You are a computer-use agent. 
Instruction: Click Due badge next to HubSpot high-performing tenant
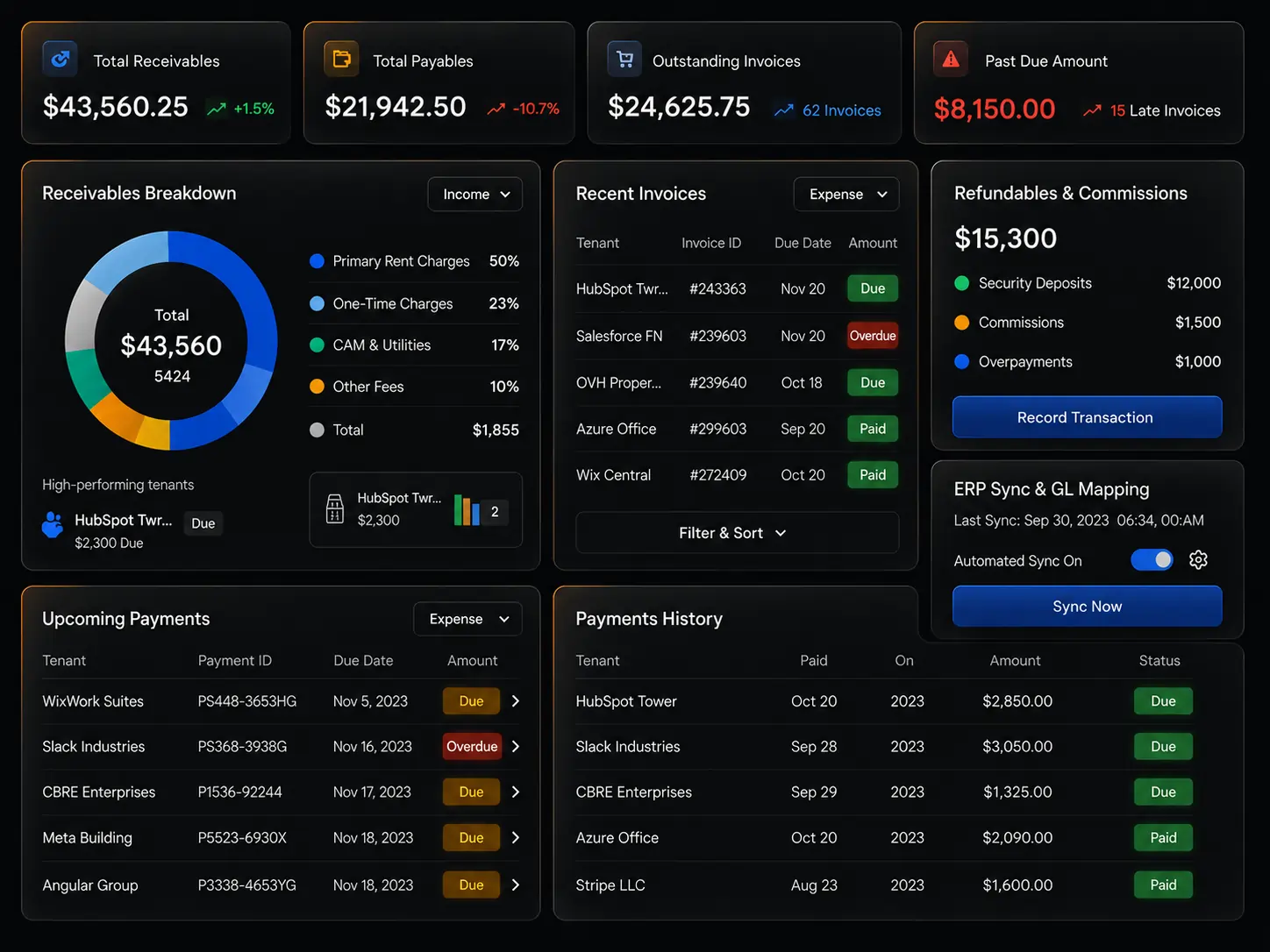pyautogui.click(x=203, y=523)
